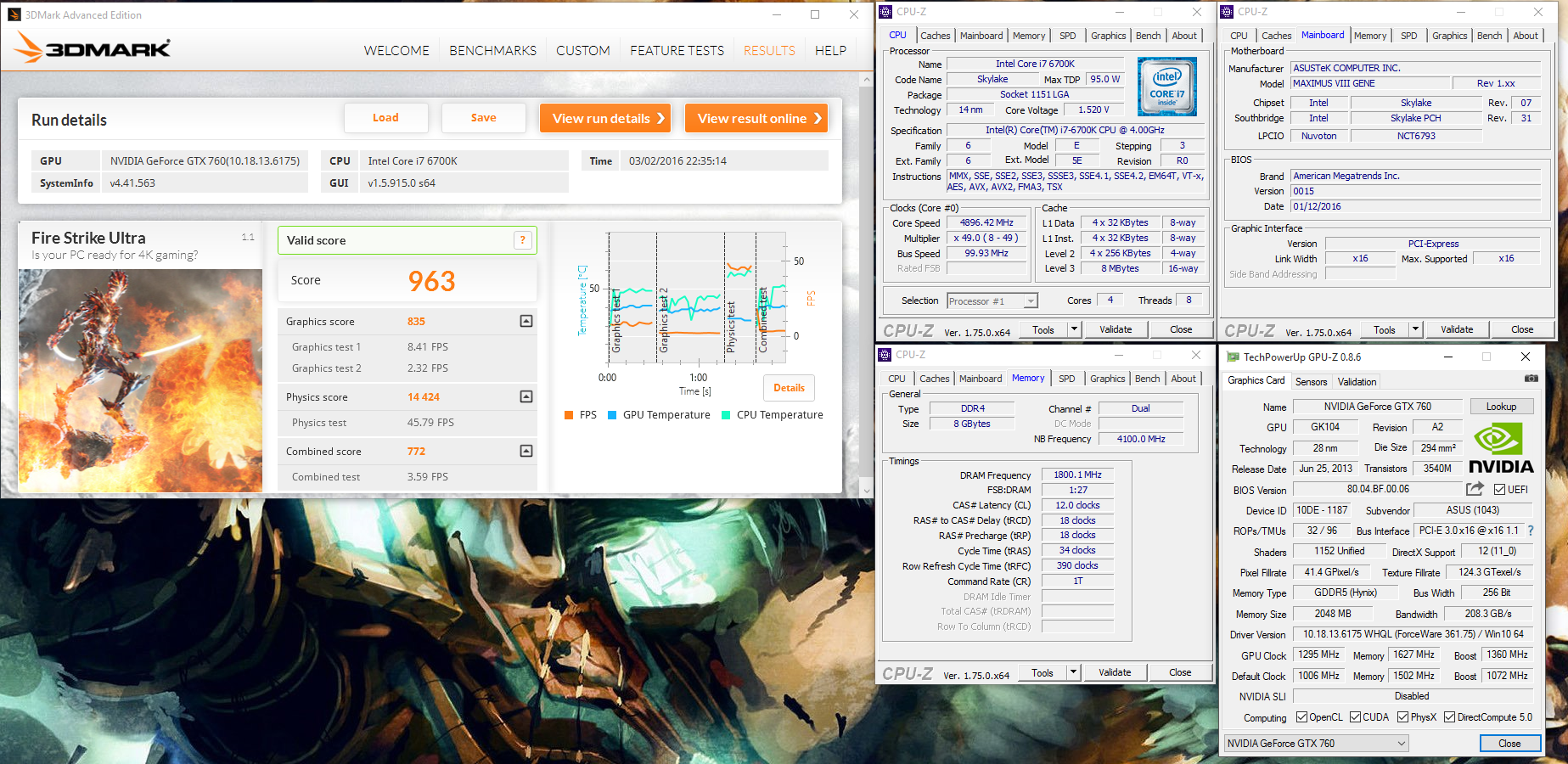
Task: Click the Lookup button in GPU-Z
Action: (1501, 407)
